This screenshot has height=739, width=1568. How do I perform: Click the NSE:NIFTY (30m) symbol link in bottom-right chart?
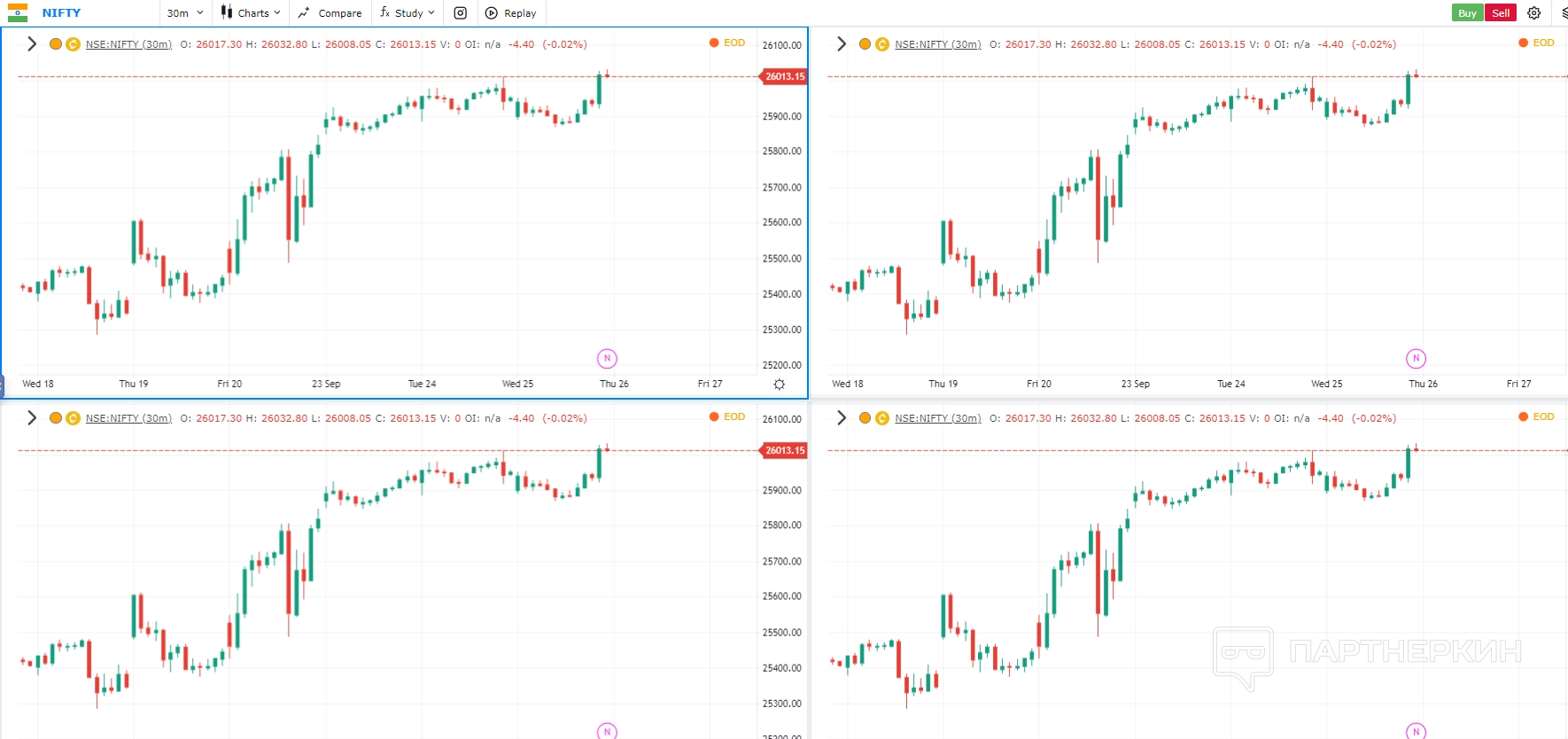[937, 418]
